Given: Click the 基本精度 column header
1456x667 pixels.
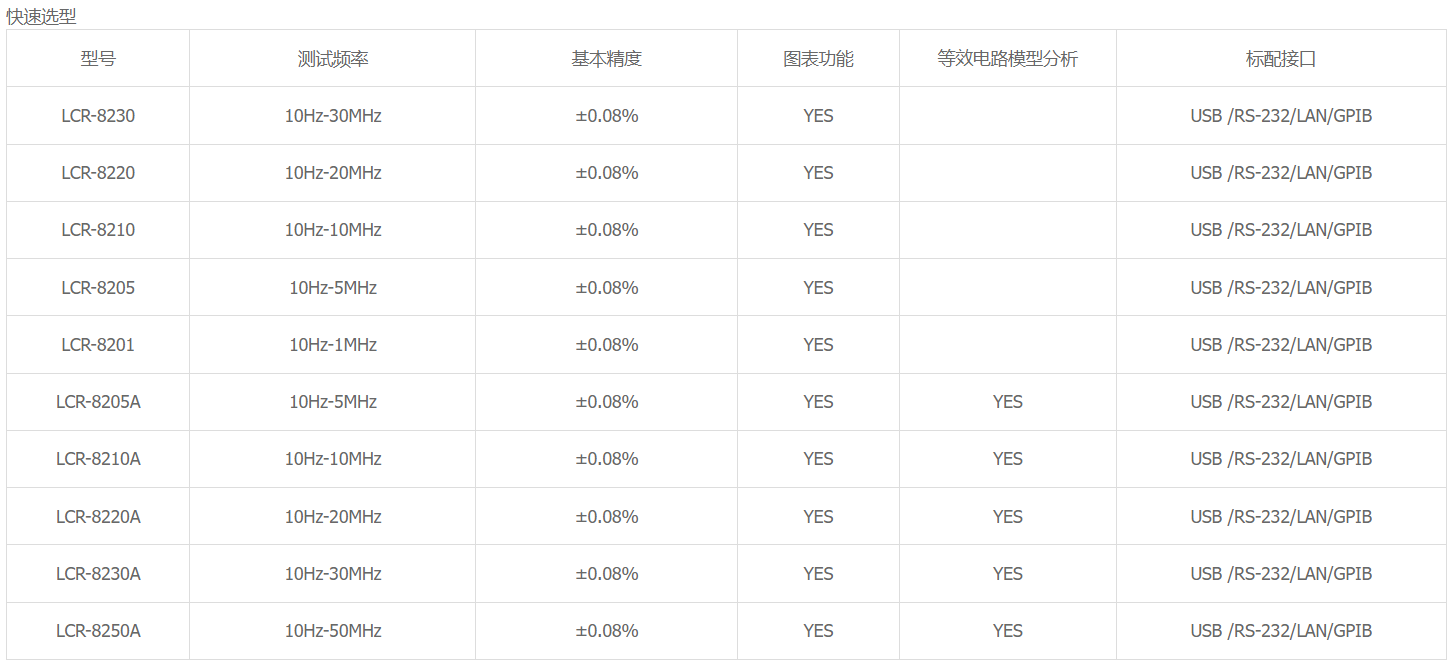Looking at the screenshot, I should 607,59.
